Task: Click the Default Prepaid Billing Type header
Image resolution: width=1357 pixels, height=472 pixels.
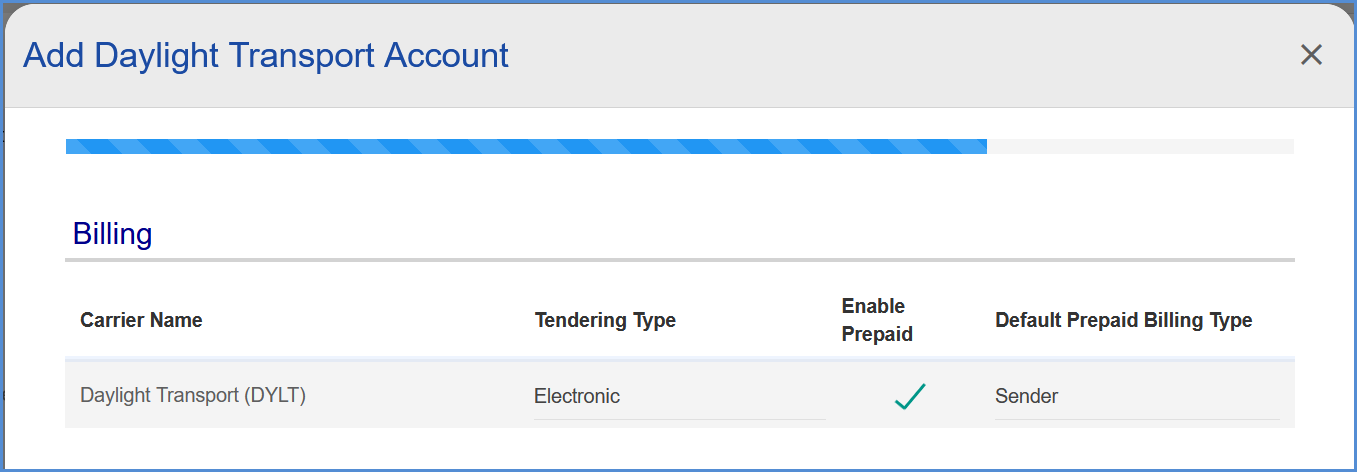Action: point(1124,320)
